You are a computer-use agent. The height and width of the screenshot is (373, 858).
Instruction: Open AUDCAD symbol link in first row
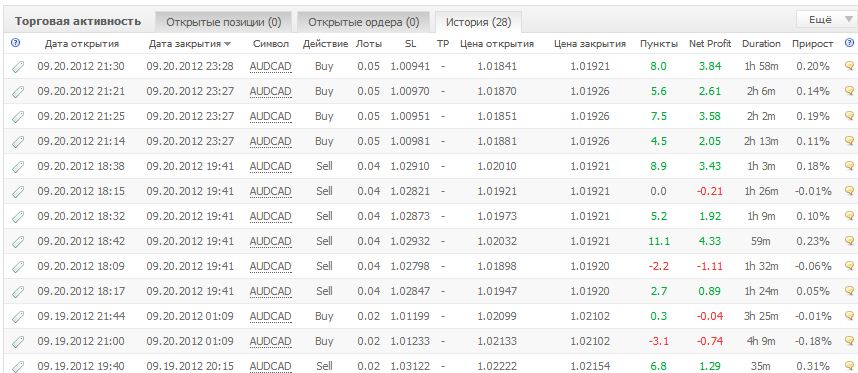point(270,67)
